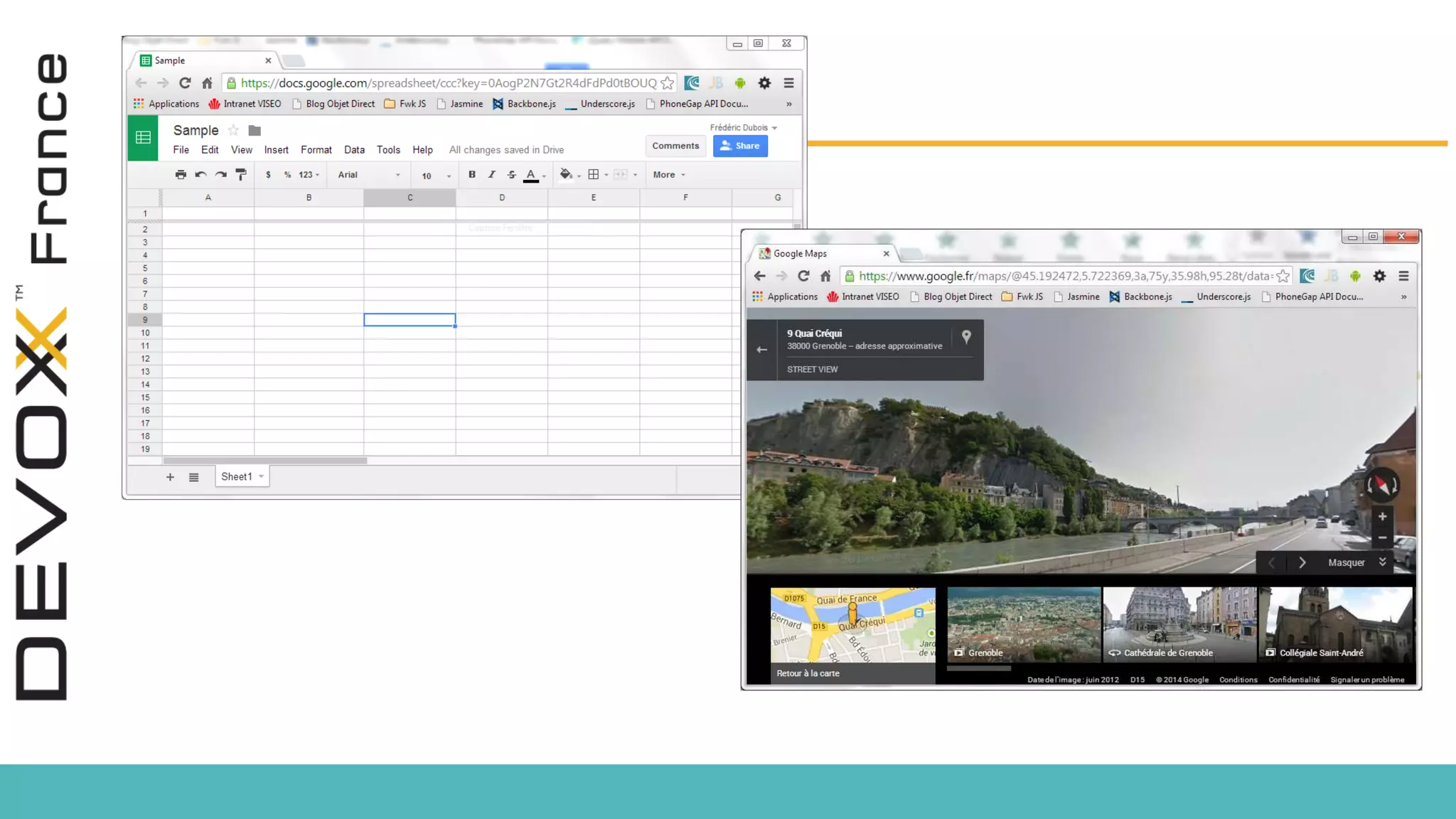This screenshot has width=1456, height=819.
Task: Toggle italic formatting in Sheets
Action: (x=491, y=174)
